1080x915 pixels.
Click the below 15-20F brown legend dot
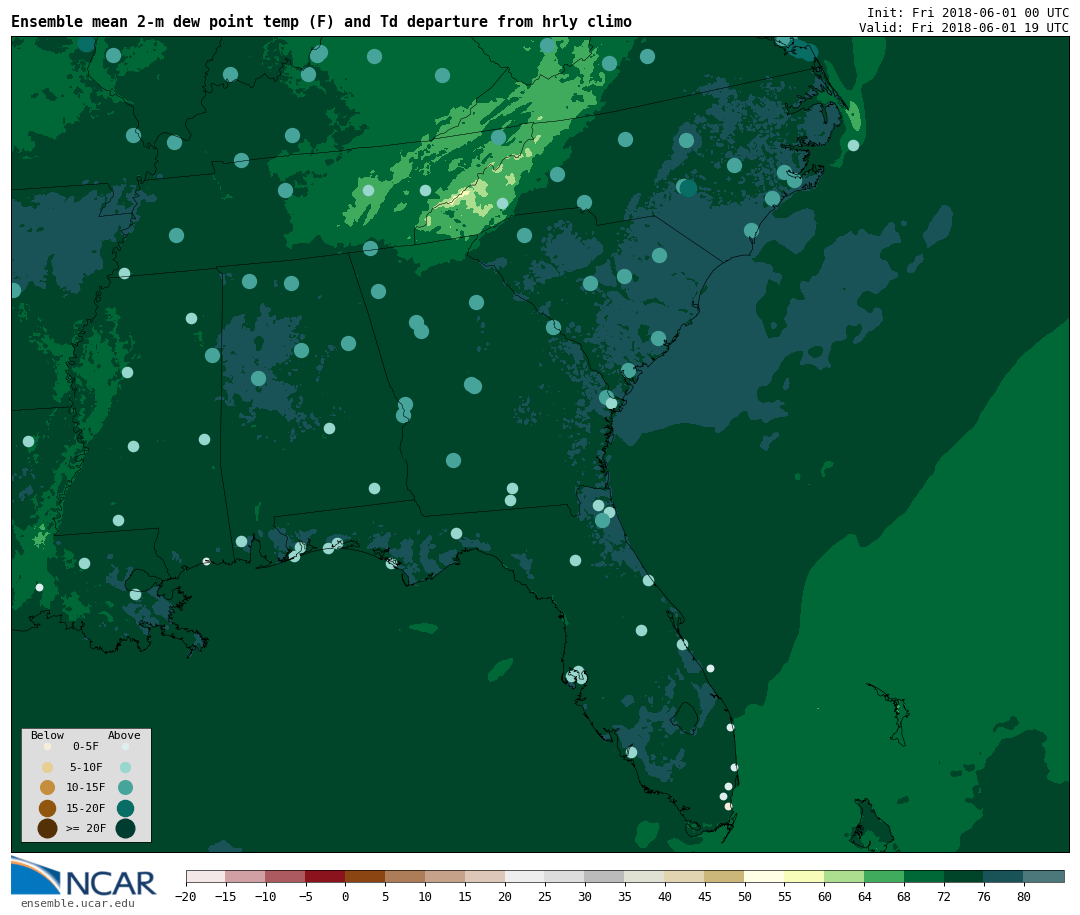[x=48, y=808]
